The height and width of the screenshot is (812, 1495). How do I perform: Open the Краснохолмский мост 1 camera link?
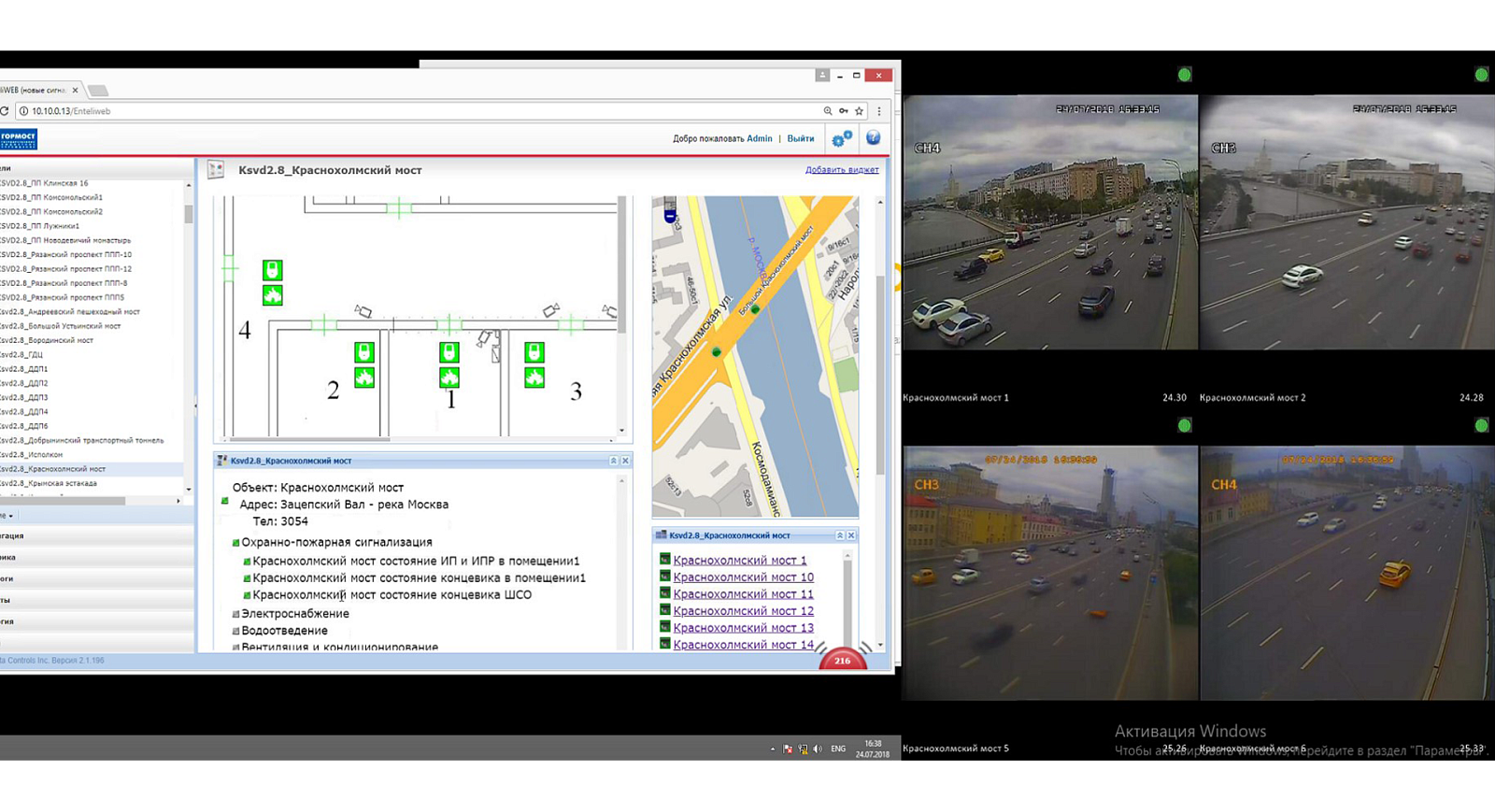click(740, 561)
